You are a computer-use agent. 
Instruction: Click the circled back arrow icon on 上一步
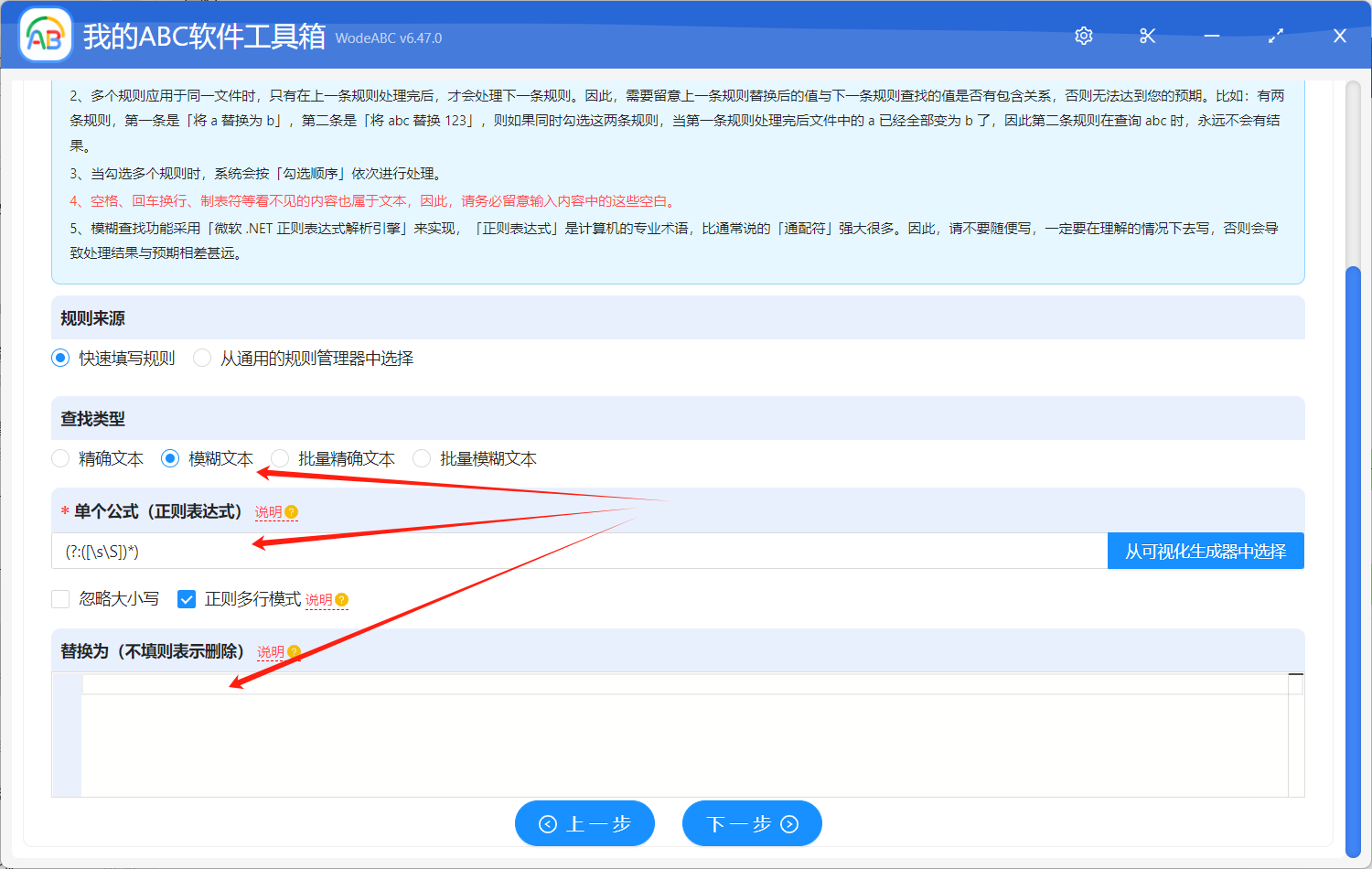tap(549, 823)
